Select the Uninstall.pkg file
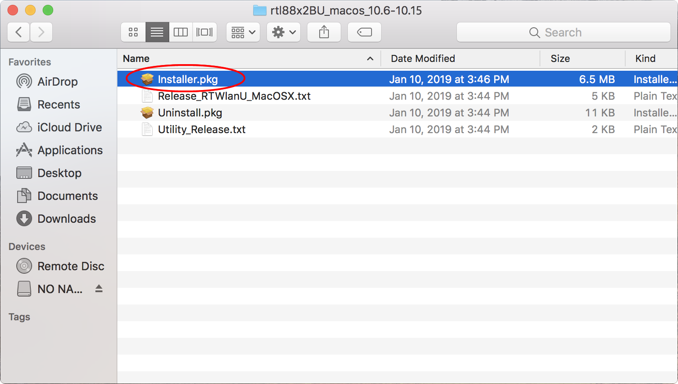The width and height of the screenshot is (678, 384). pos(397,113)
